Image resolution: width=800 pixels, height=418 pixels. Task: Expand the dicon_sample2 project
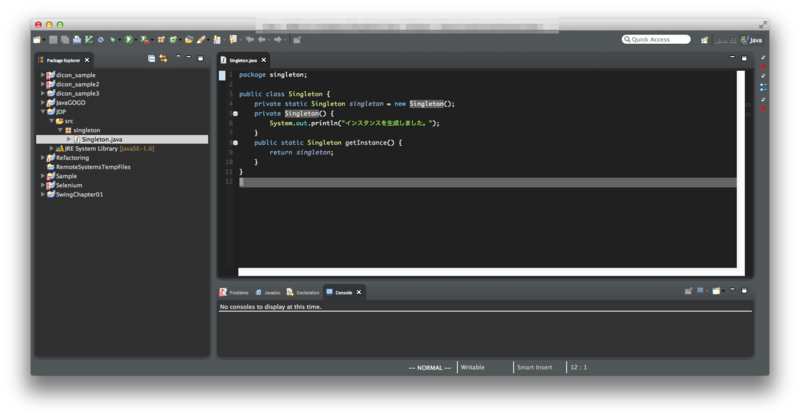[x=43, y=84]
